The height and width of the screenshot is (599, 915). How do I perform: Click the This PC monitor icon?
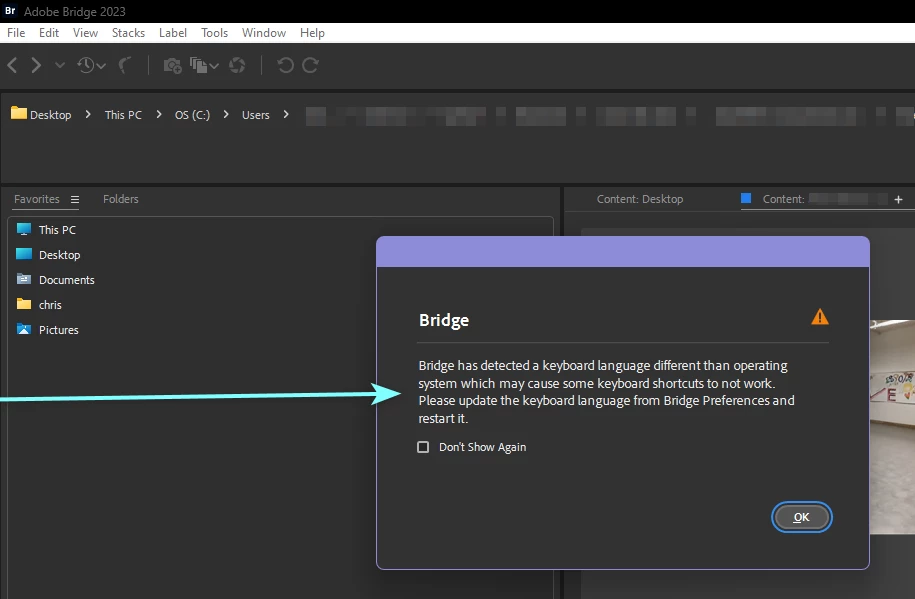(x=24, y=229)
